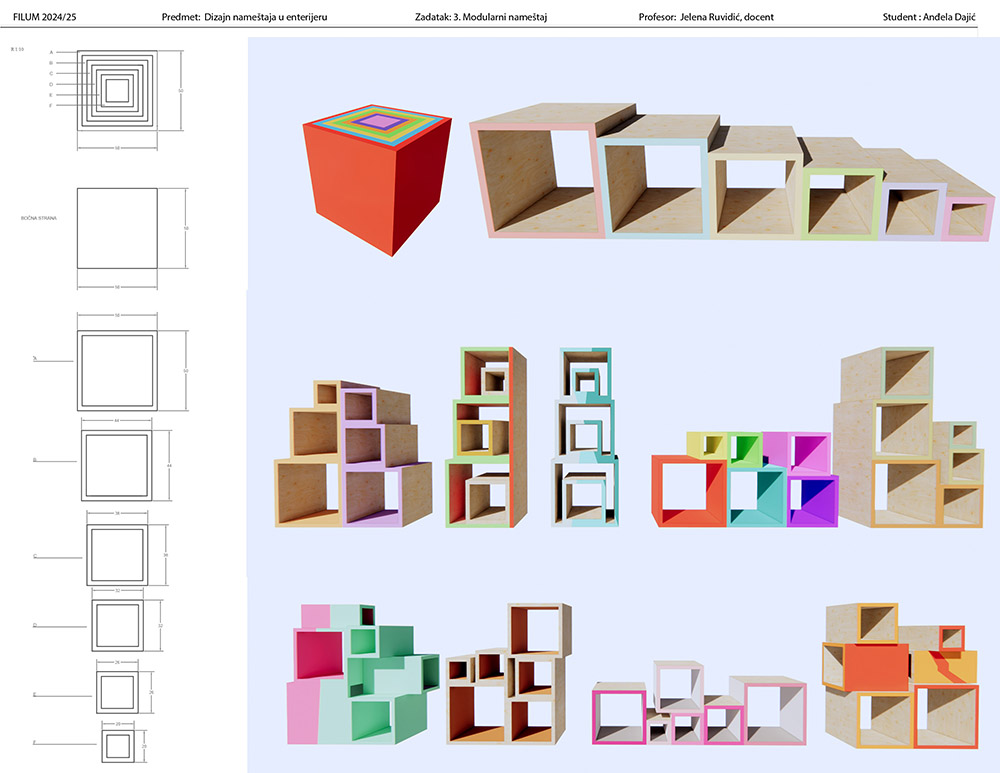
Task: Select the module C technical drawing
Action: 118,555
